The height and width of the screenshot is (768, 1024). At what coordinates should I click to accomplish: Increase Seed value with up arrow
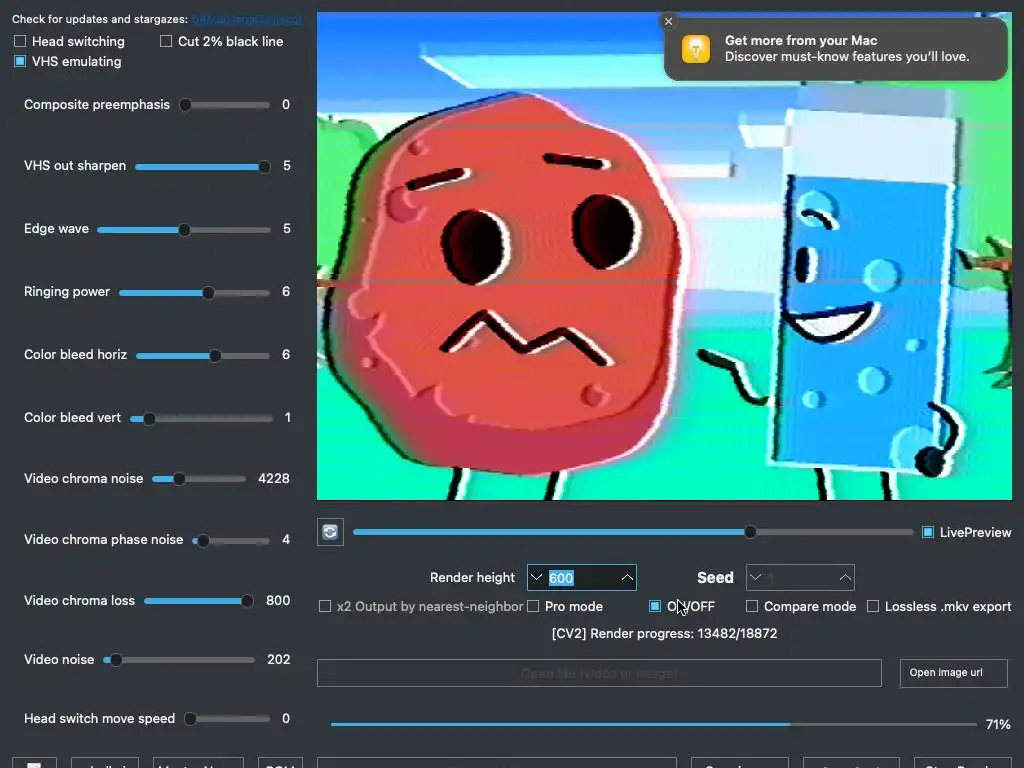pyautogui.click(x=845, y=577)
